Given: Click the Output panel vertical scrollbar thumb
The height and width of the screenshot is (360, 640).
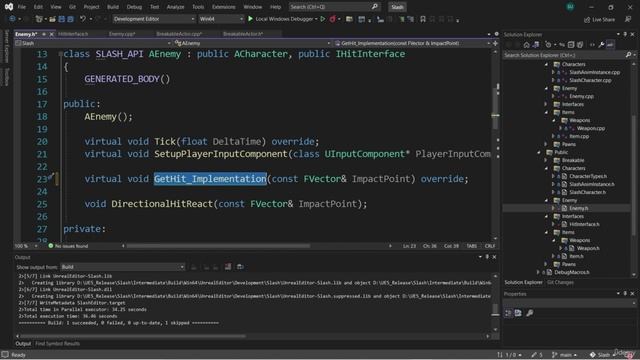Looking at the screenshot, I should coord(496,310).
